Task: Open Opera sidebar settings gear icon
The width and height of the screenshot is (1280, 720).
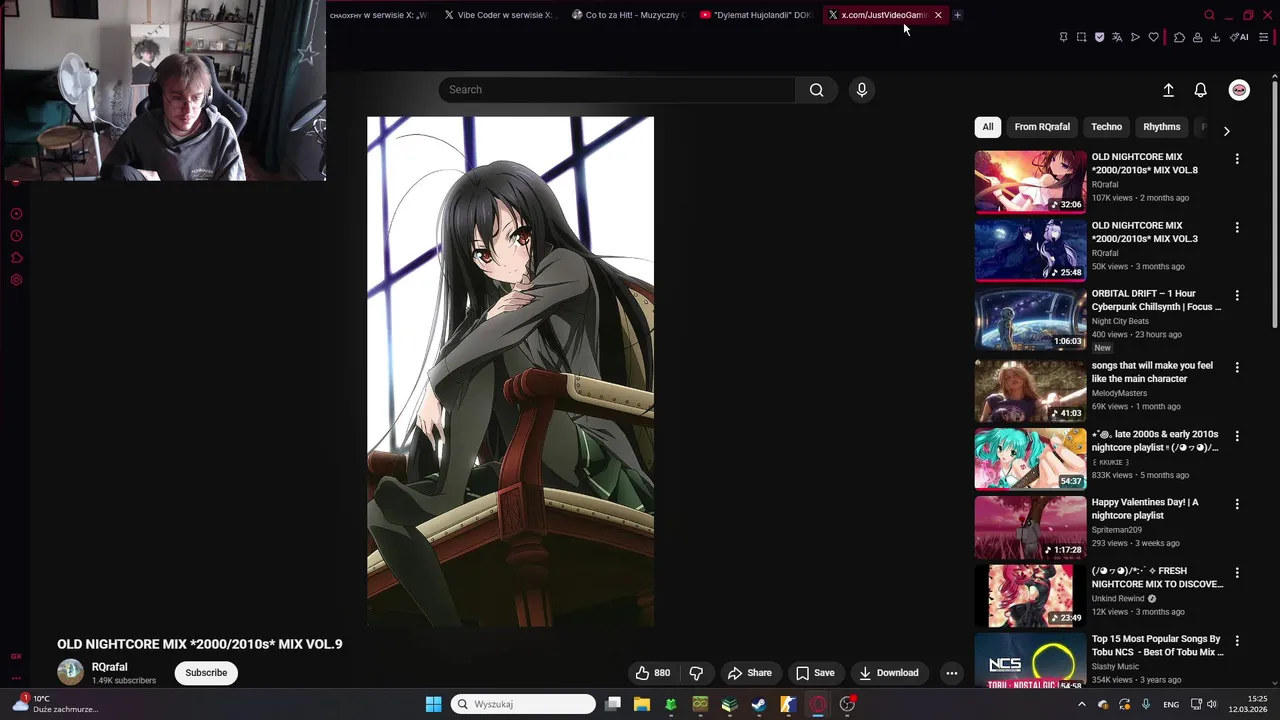Action: click(x=16, y=280)
